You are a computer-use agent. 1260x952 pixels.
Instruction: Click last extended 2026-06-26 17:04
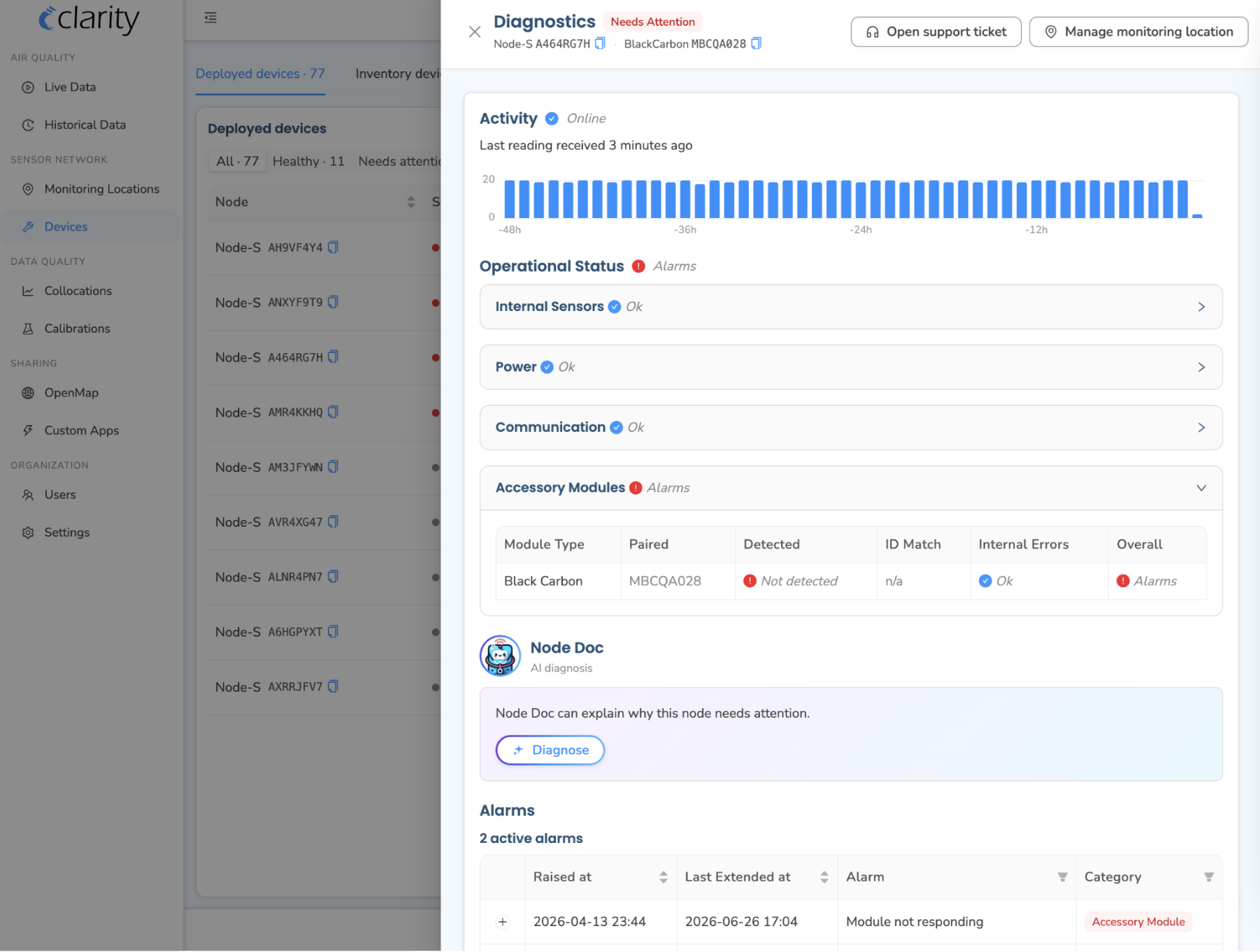(741, 922)
